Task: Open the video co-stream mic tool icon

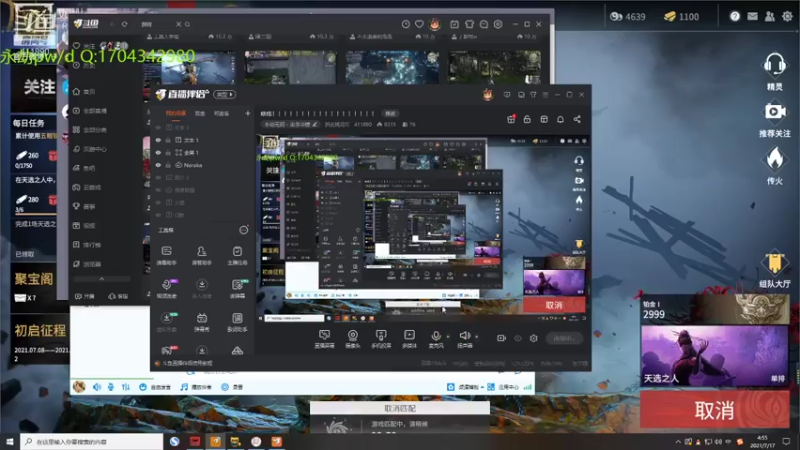Action: (166, 285)
